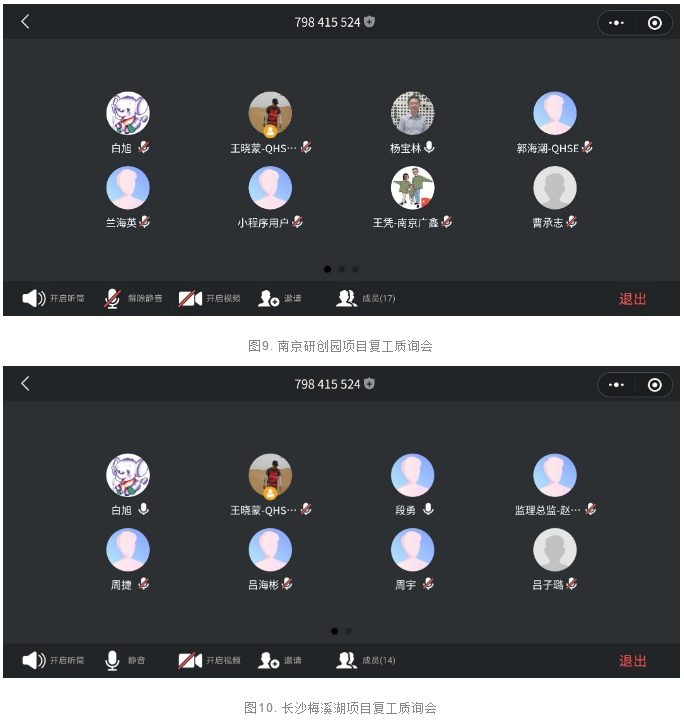The height and width of the screenshot is (723, 684).
Task: Select 段勇's avatar
Action: pyautogui.click(x=412, y=475)
